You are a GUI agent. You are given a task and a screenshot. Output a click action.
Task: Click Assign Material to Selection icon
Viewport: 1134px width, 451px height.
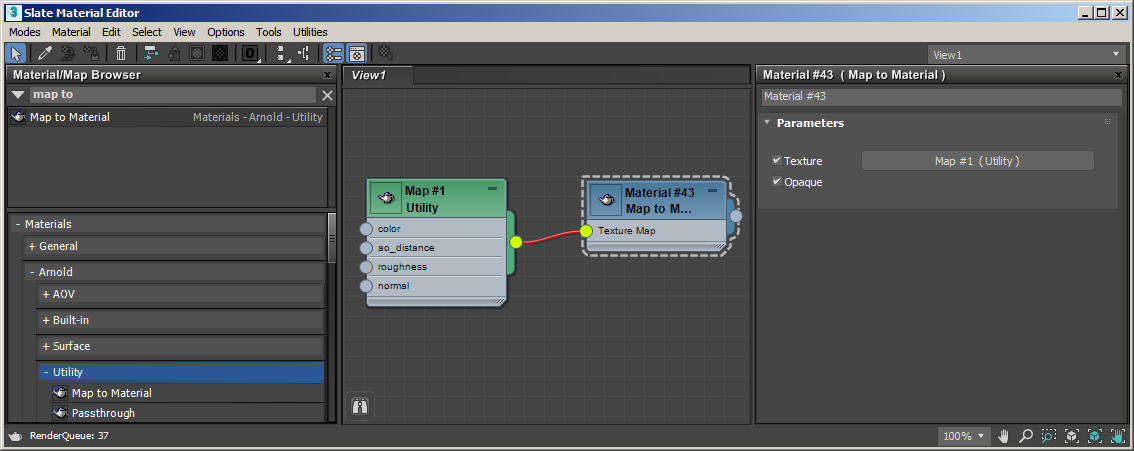91,53
